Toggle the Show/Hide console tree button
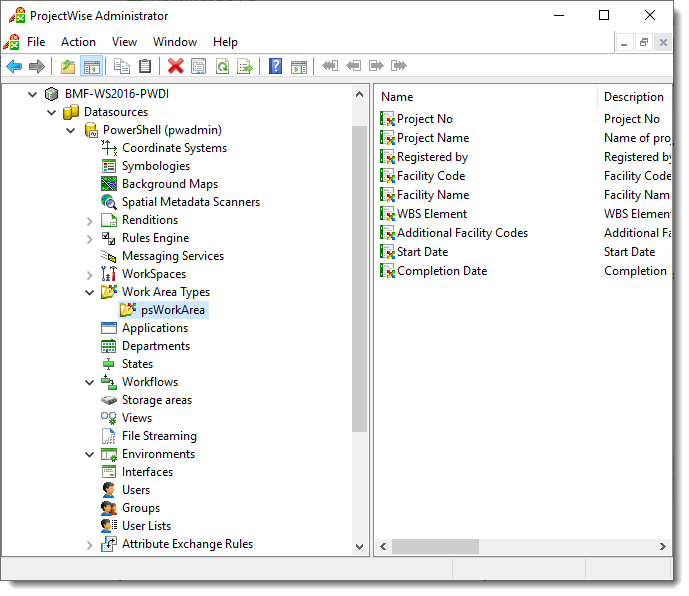This screenshot has height=596, width=689. tap(91, 66)
